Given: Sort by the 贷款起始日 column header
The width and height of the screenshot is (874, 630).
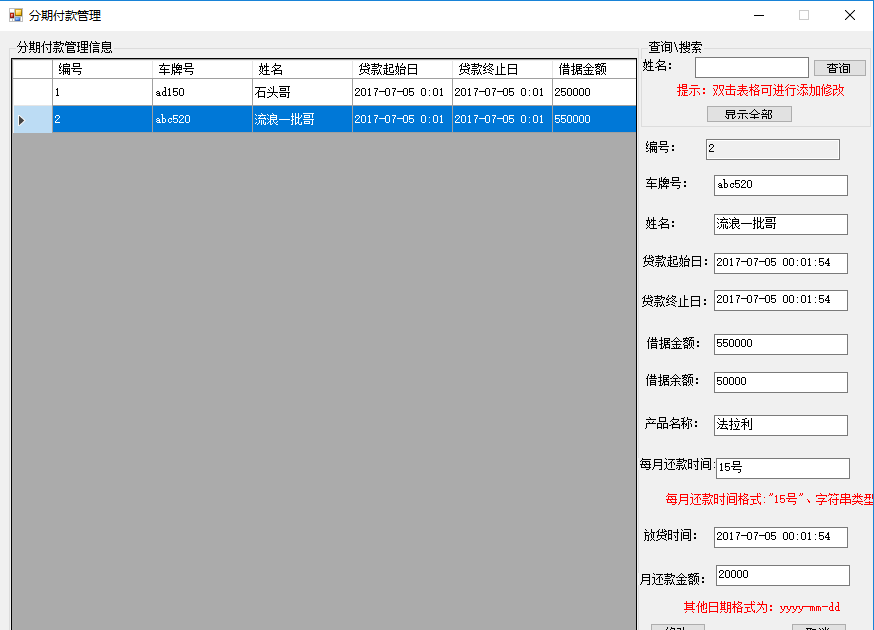Looking at the screenshot, I should point(402,69).
